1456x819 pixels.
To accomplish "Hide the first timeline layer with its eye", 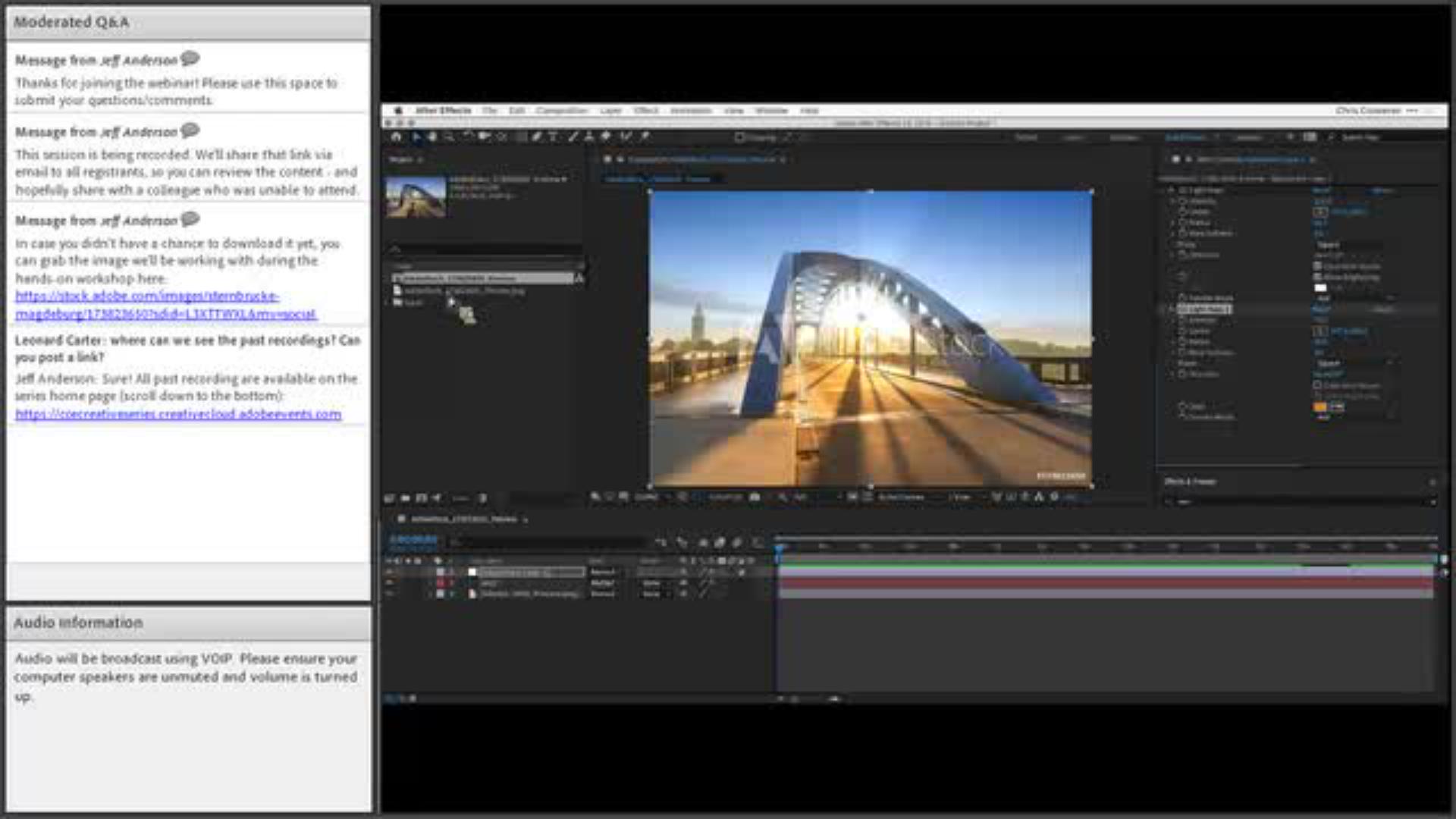I will 390,572.
